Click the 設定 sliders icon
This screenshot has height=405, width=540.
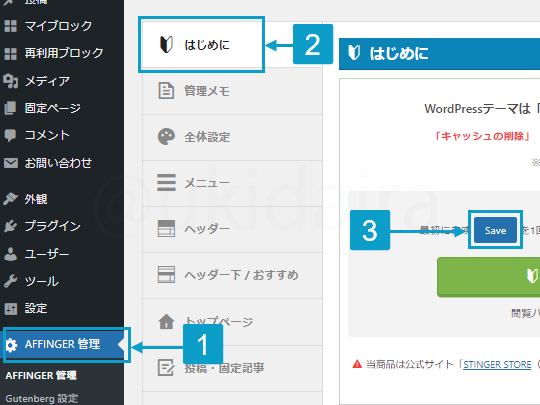tap(10, 309)
